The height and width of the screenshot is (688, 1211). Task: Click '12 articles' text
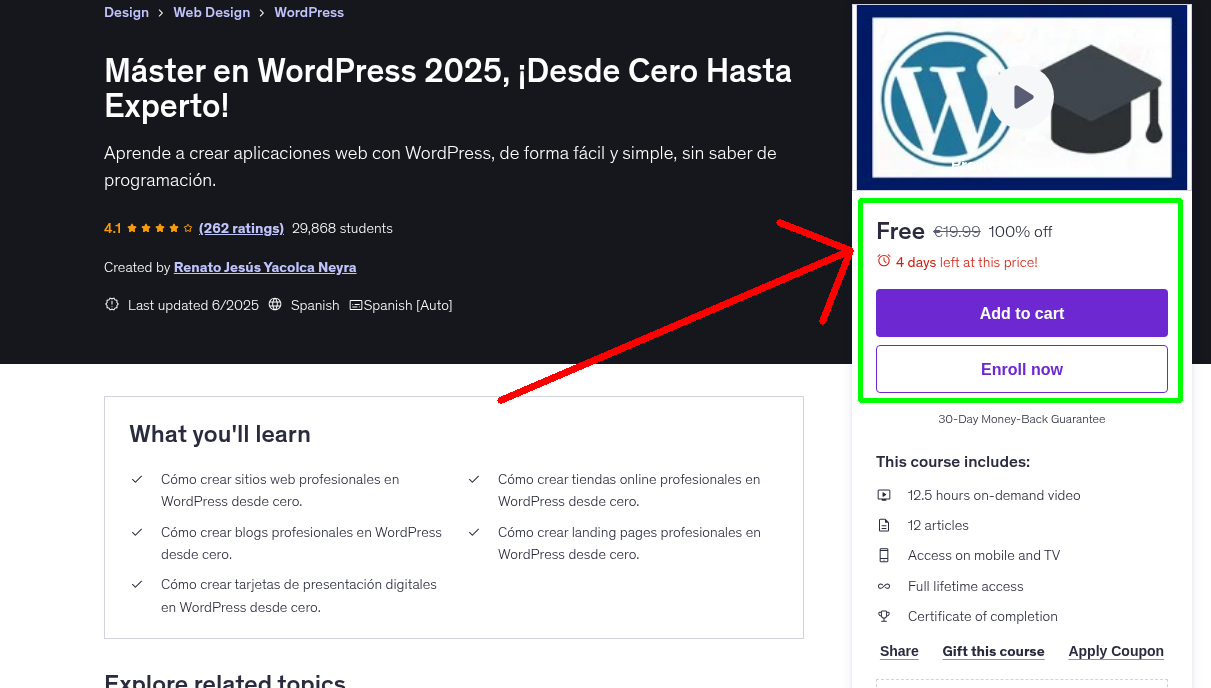[x=938, y=525]
